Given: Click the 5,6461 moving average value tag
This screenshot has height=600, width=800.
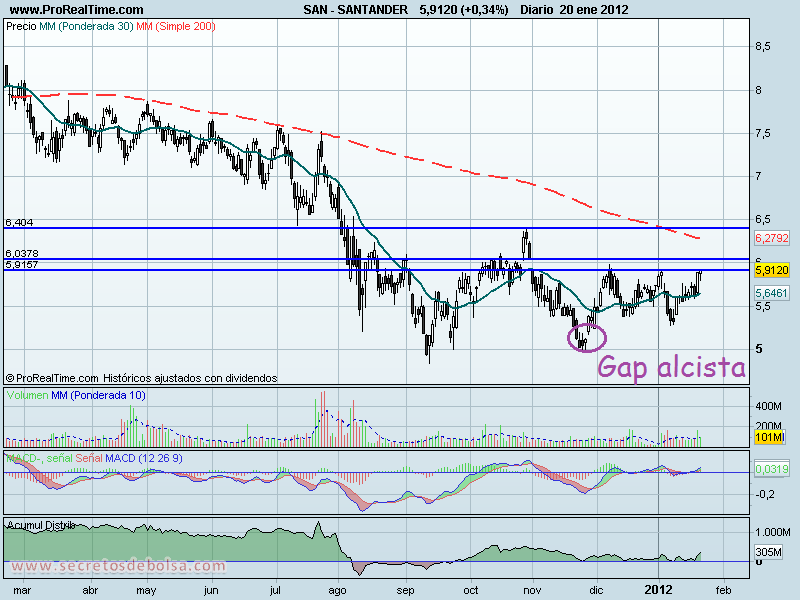Looking at the screenshot, I should pos(771,293).
